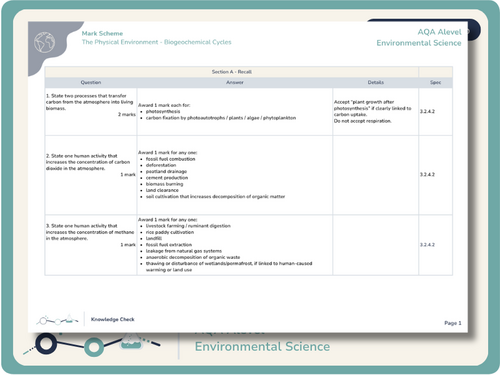Click the globe icon in the page header
Image resolution: width=500 pixels, height=375 pixels.
[45, 42]
